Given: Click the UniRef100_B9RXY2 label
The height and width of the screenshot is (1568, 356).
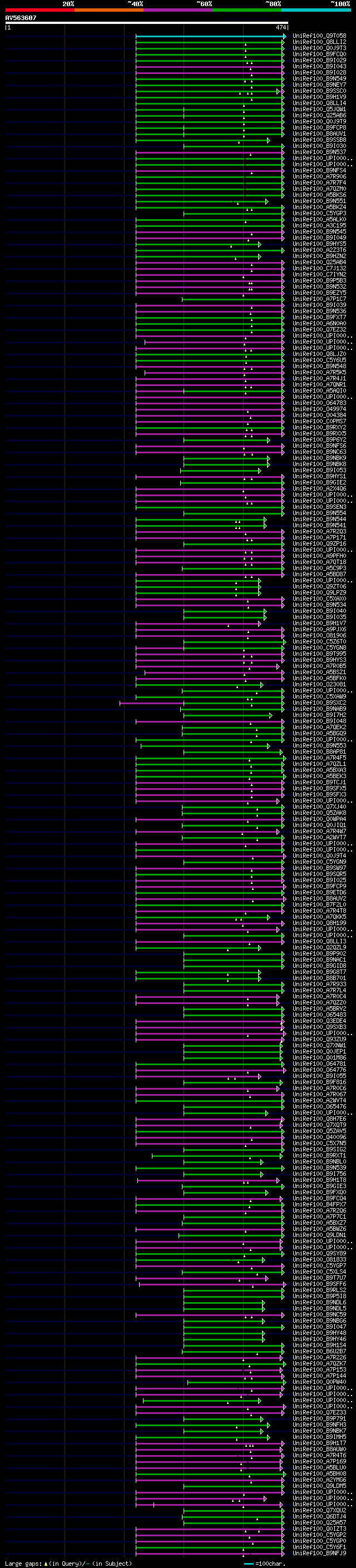Looking at the screenshot, I should (x=319, y=428).
